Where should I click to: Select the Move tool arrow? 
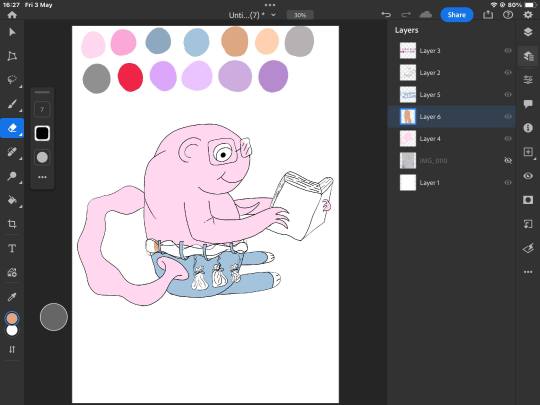point(12,32)
